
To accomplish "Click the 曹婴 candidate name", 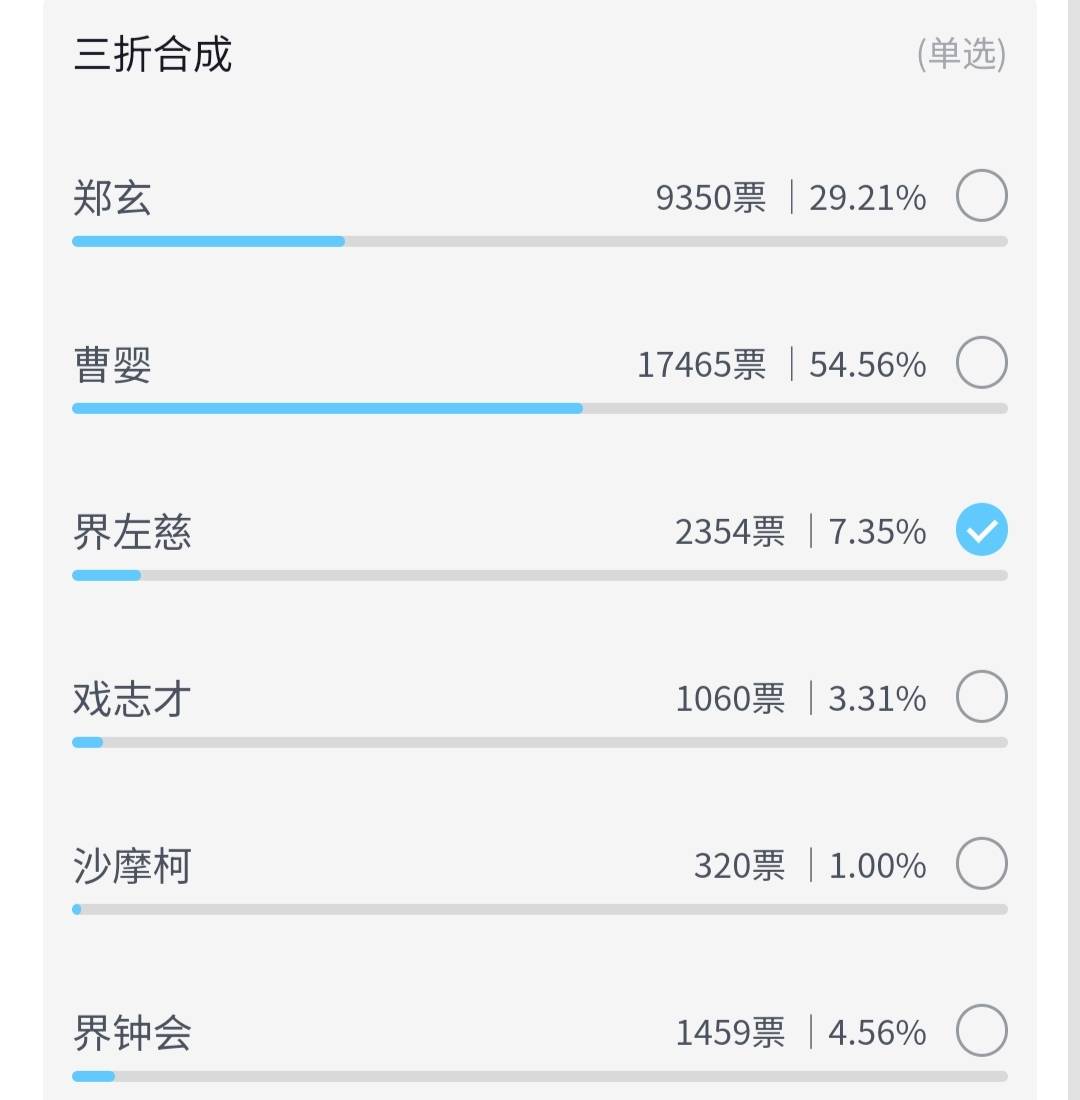I will click(x=112, y=365).
